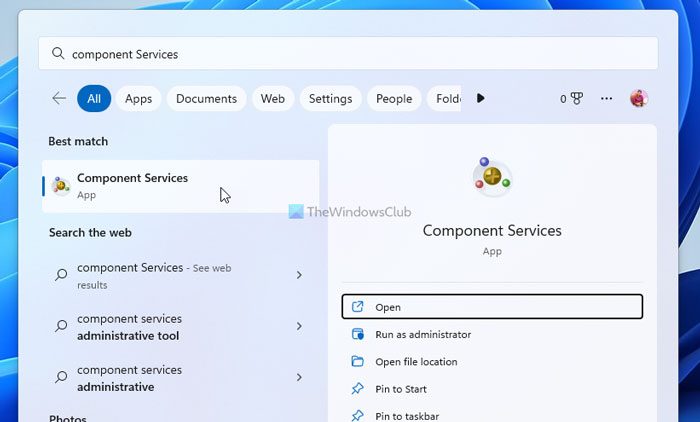The width and height of the screenshot is (700, 422).
Task: Click the search text field
Action: (350, 54)
